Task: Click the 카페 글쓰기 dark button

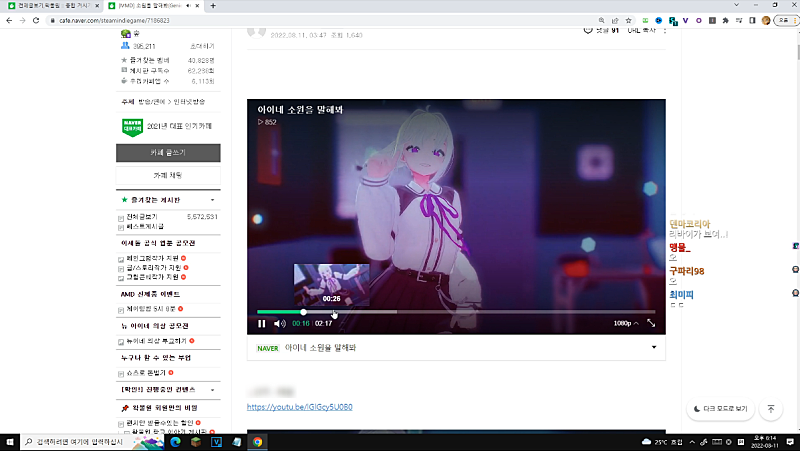Action: [168, 153]
